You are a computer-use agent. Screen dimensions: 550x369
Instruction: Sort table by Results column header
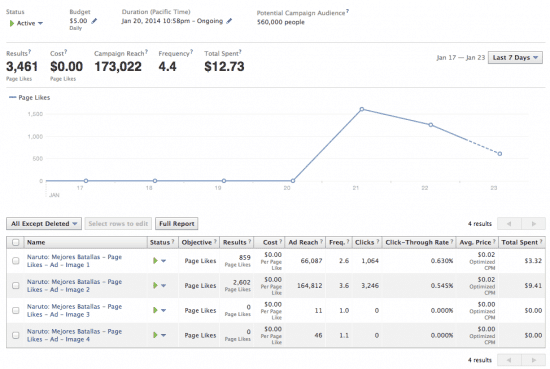pyautogui.click(x=234, y=242)
